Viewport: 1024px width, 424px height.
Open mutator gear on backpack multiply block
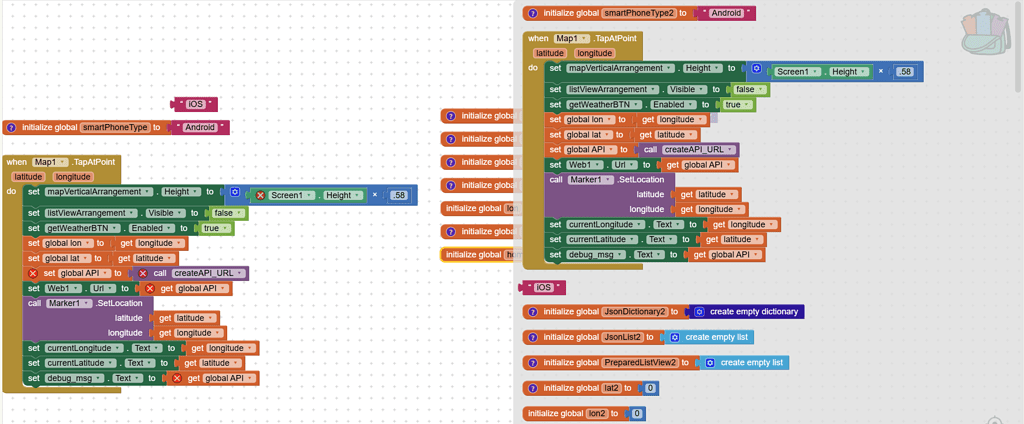coord(756,69)
